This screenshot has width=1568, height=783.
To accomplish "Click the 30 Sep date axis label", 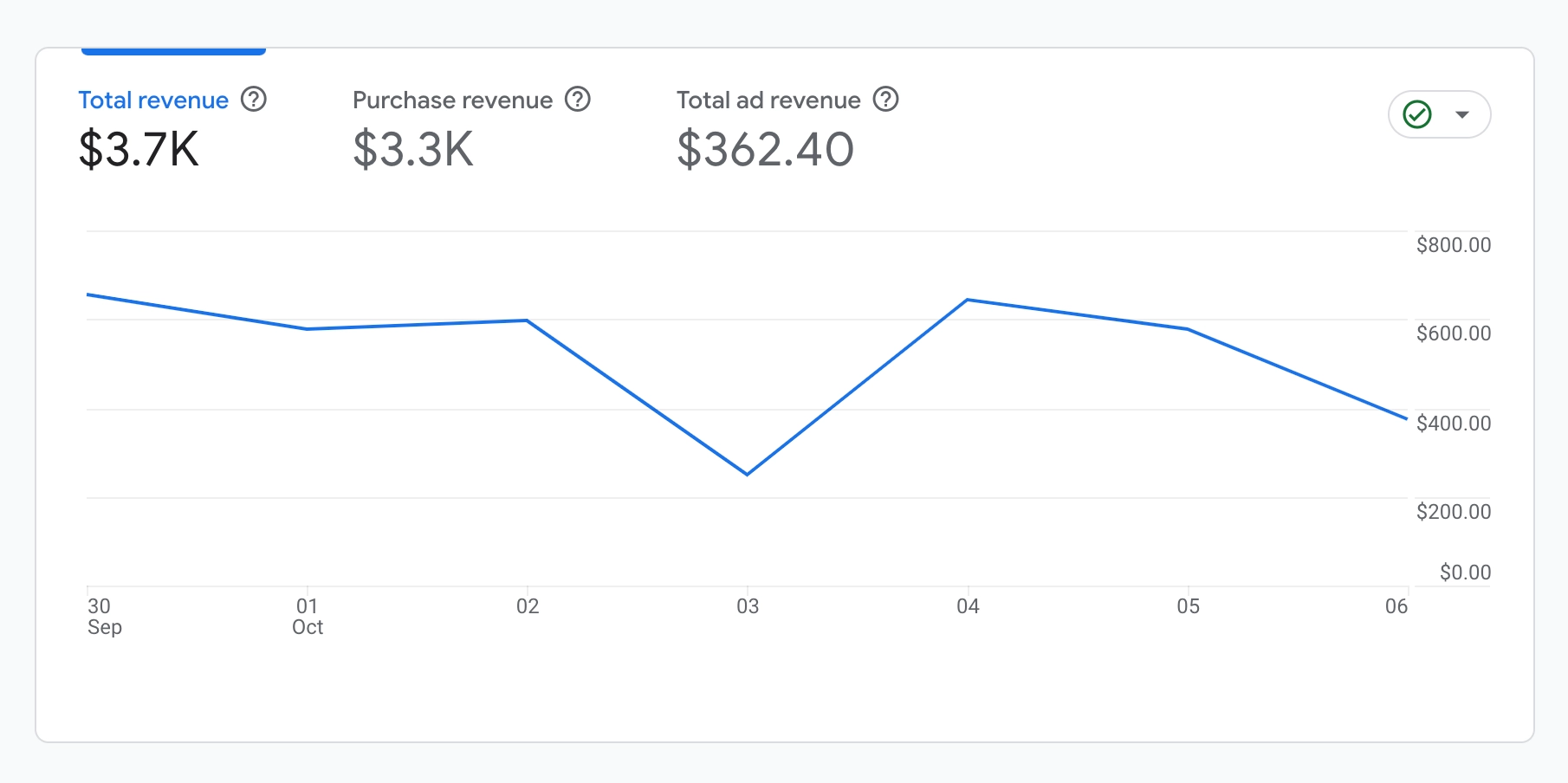I will coord(104,616).
